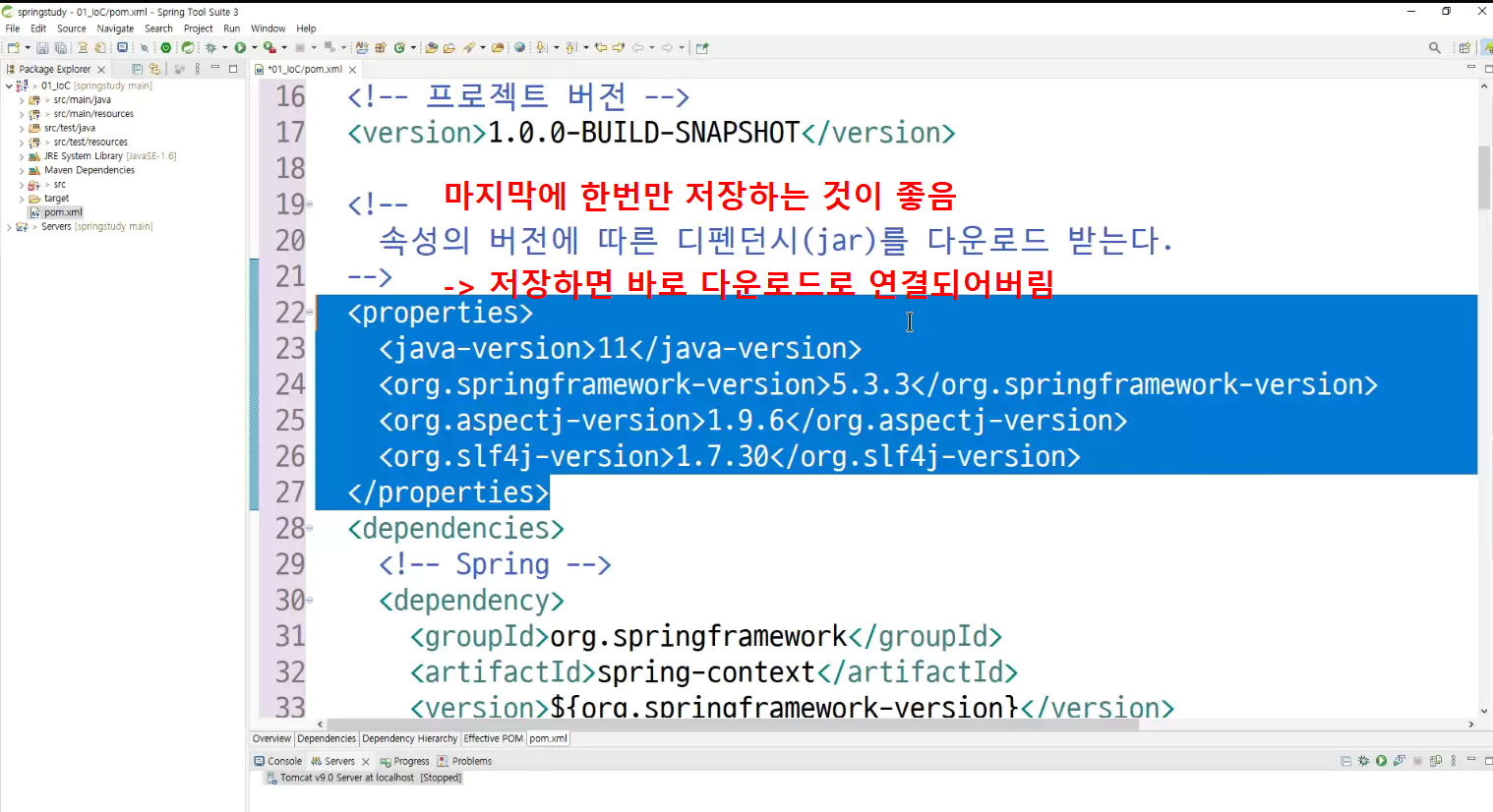This screenshot has width=1493, height=812.
Task: Close the Servers view tab
Action: point(366,762)
